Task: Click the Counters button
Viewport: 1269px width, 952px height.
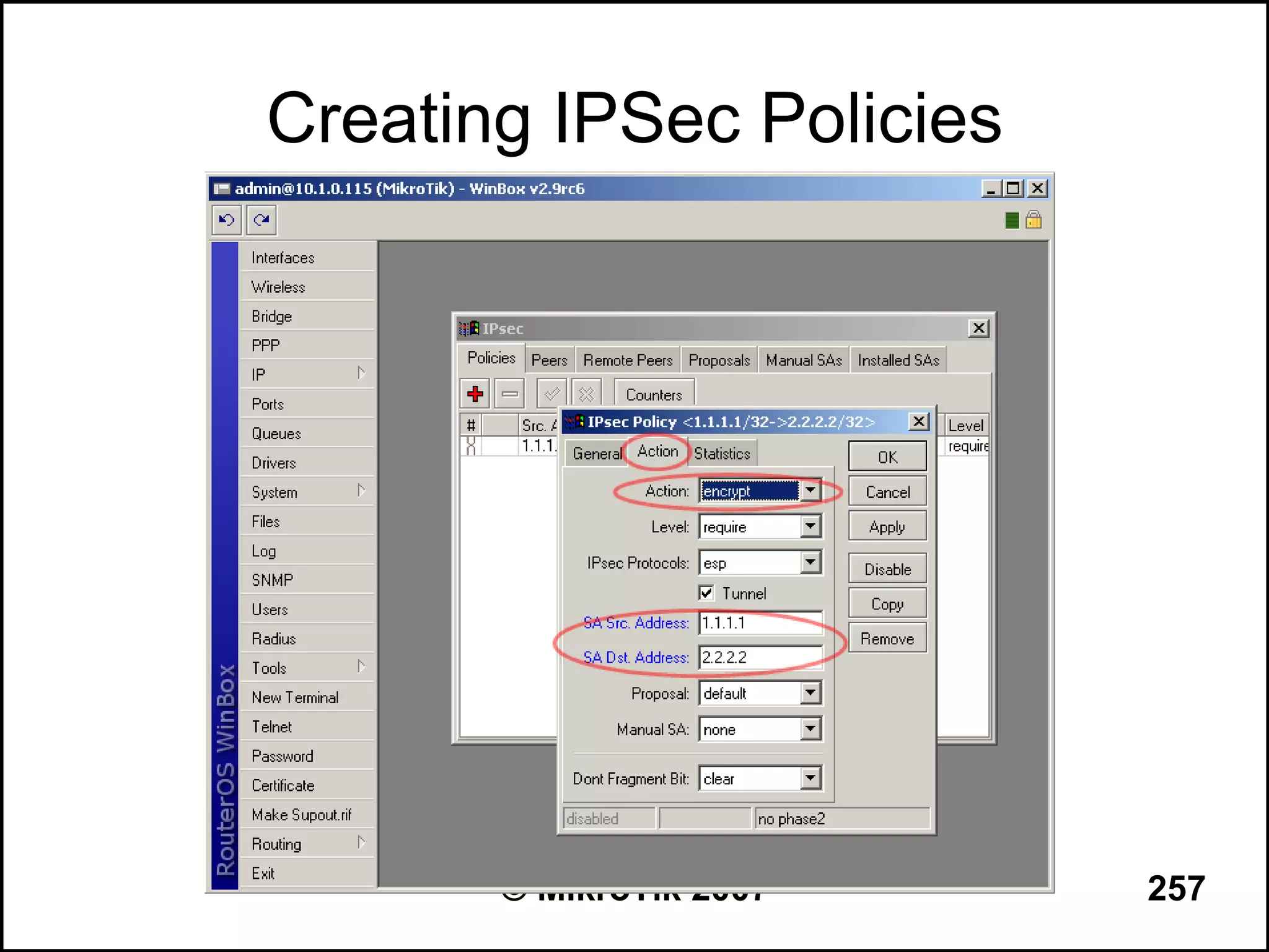Action: click(x=654, y=395)
